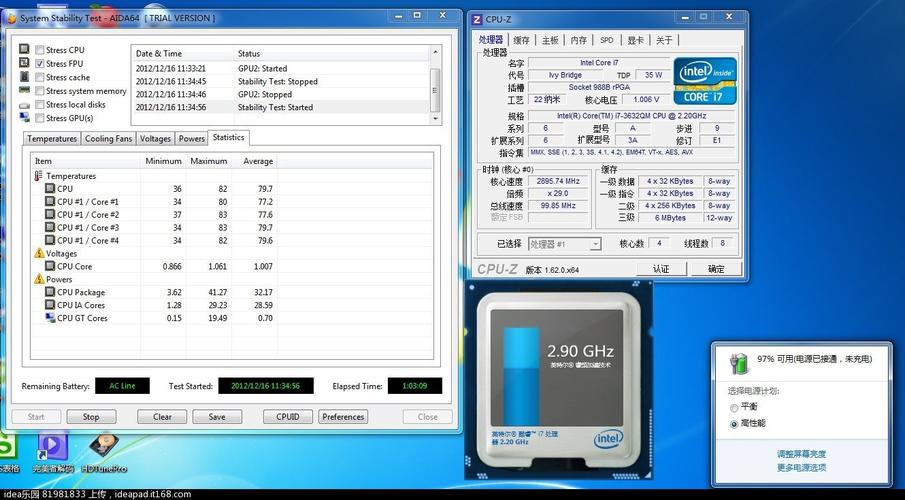This screenshot has height=500, width=905.
Task: Enable the Stress cache checkbox
Action: pyautogui.click(x=40, y=77)
